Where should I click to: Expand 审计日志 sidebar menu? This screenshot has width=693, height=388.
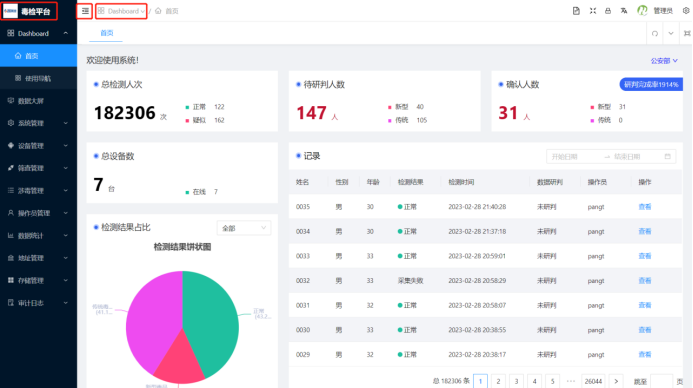(38, 303)
